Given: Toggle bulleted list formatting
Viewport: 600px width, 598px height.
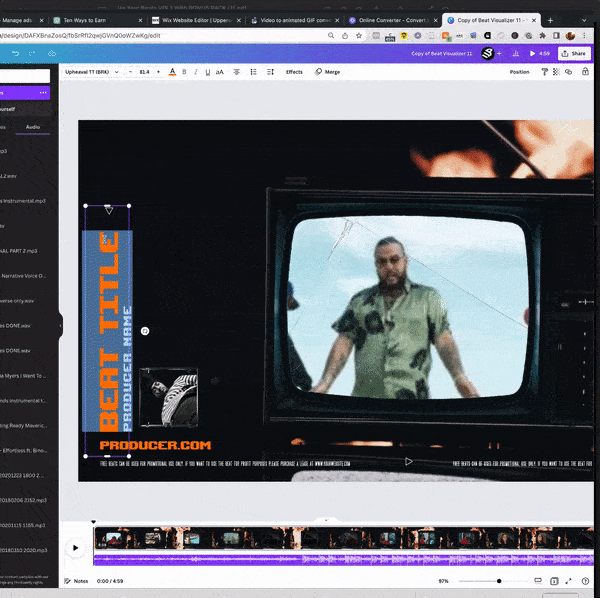Looking at the screenshot, I should [253, 72].
